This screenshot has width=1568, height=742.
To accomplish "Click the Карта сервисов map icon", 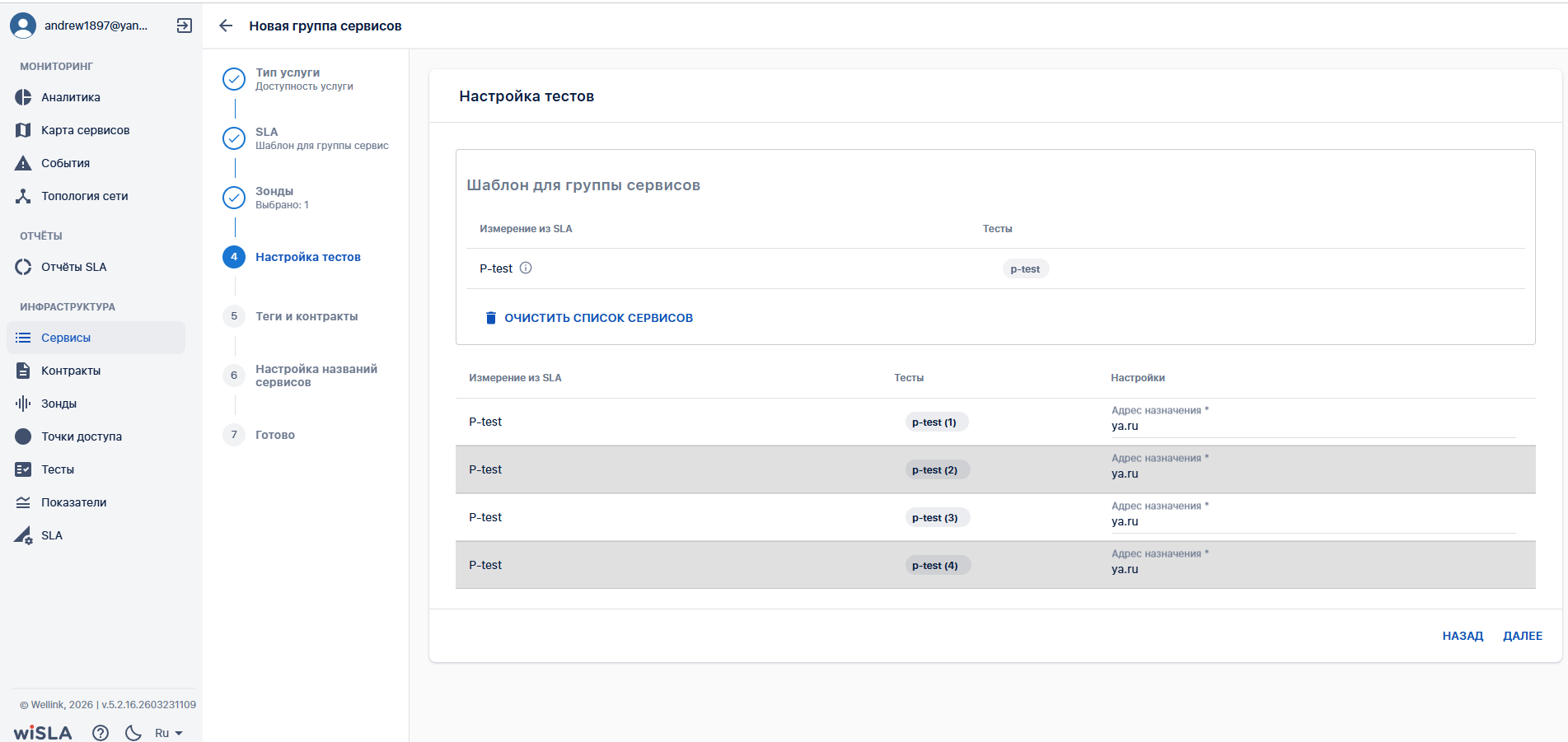I will pos(23,130).
